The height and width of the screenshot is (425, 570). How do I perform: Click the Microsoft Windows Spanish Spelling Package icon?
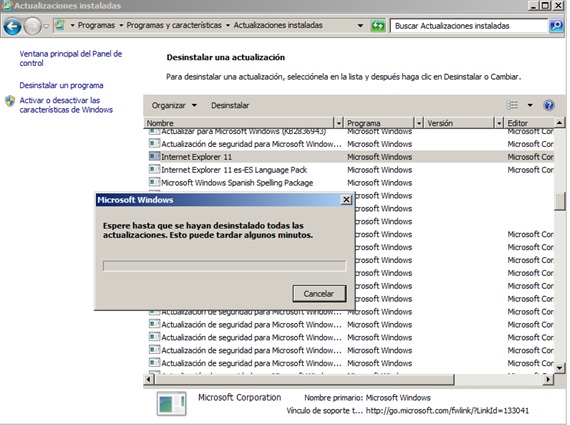point(154,182)
